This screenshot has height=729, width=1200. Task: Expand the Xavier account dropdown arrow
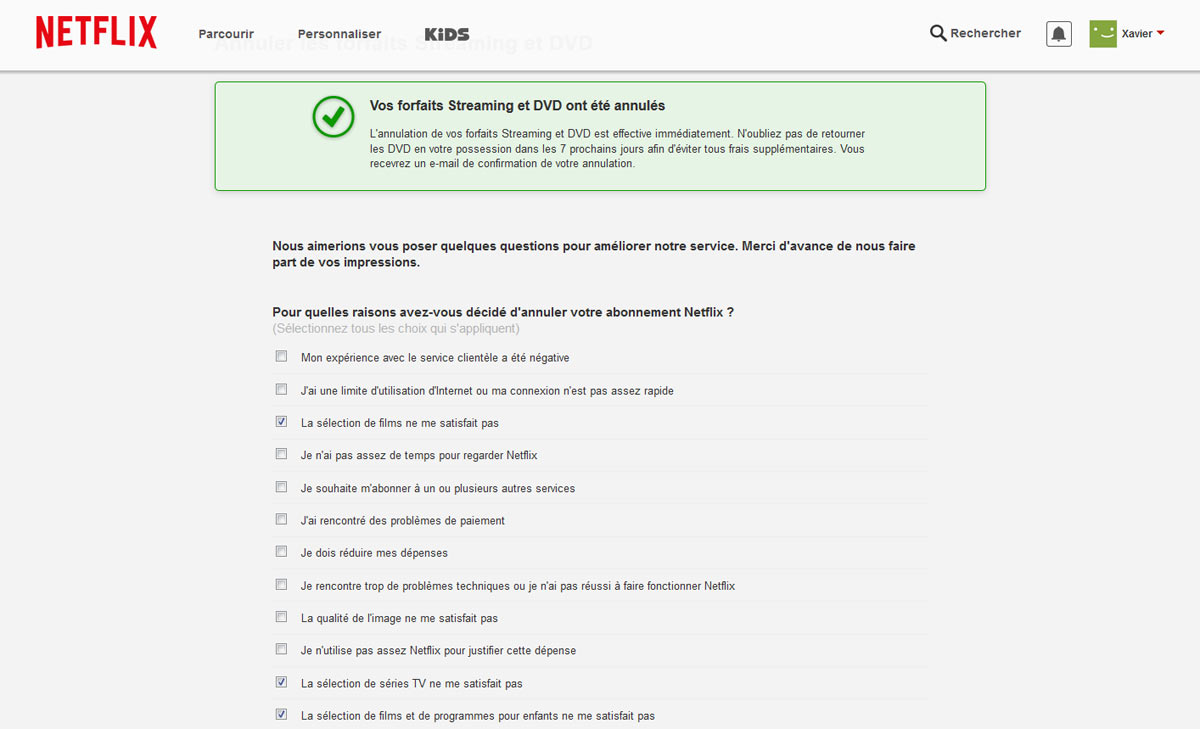click(1160, 33)
